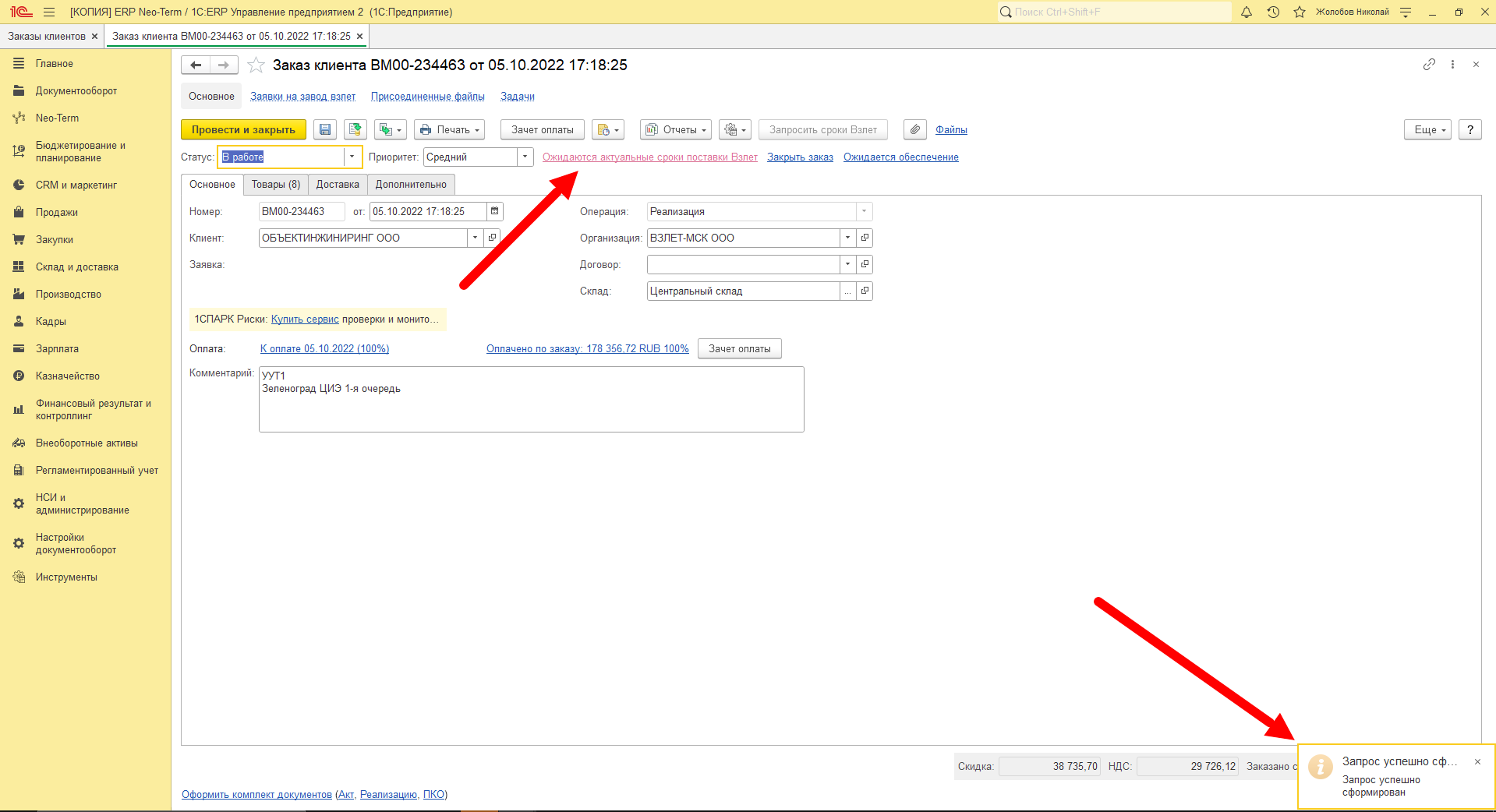Expand the Клиент field dropdown
Image resolution: width=1496 pixels, height=812 pixels.
click(x=475, y=238)
